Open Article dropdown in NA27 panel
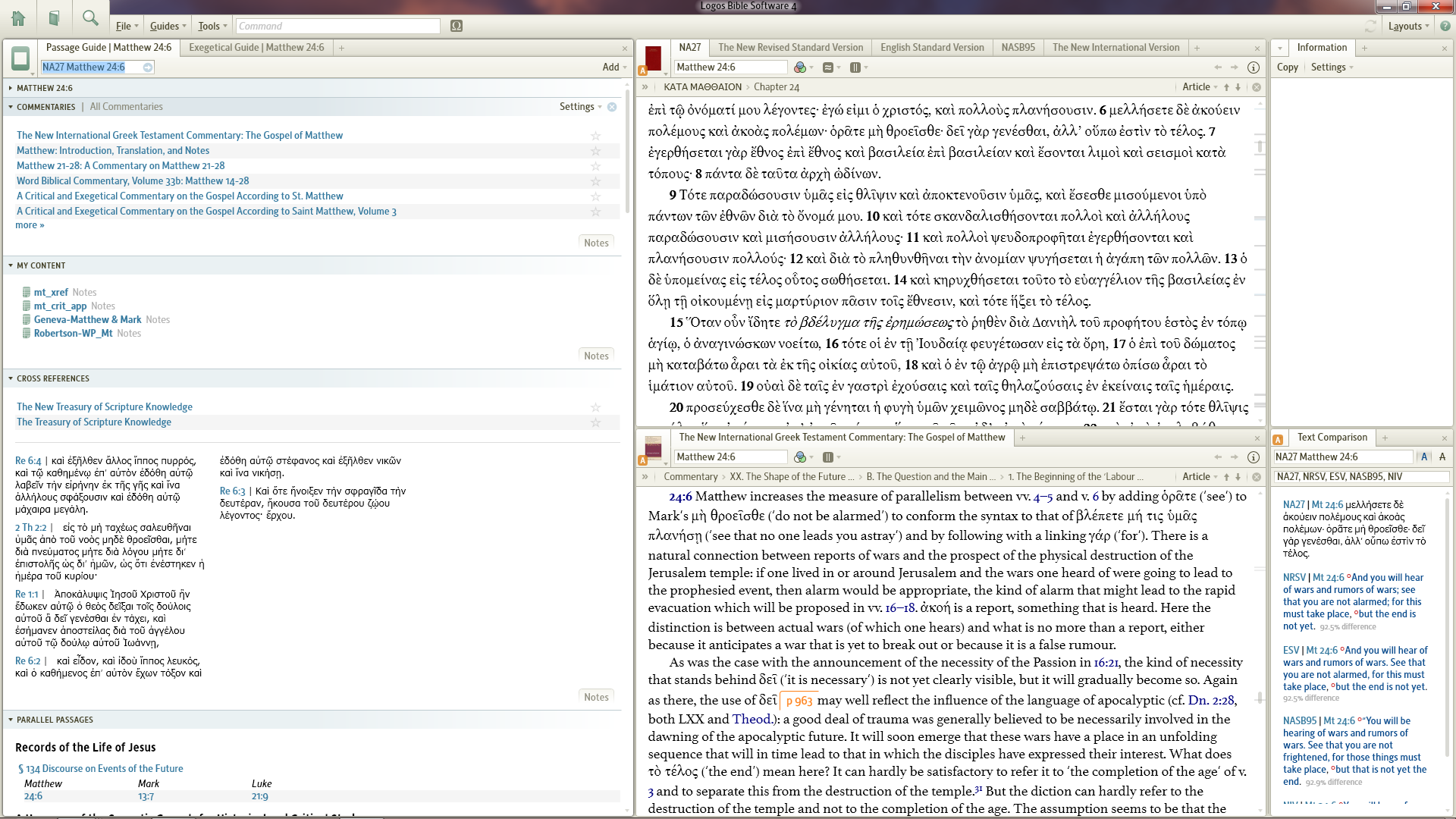The image size is (1456, 819). [1200, 87]
